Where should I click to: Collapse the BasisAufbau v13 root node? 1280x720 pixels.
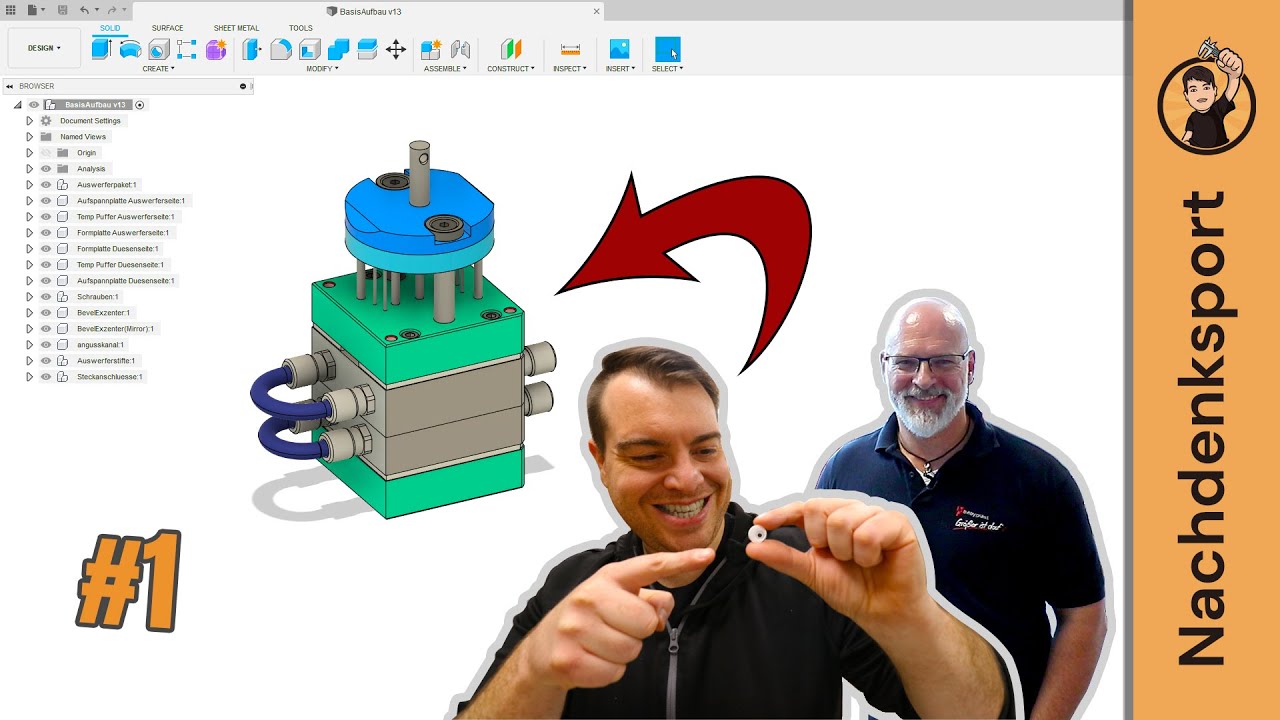[x=17, y=105]
